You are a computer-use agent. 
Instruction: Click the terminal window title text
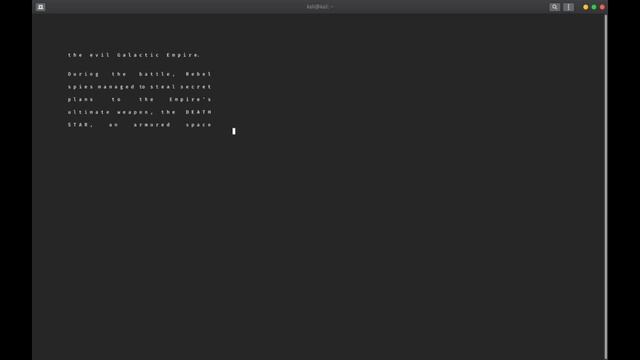320,7
